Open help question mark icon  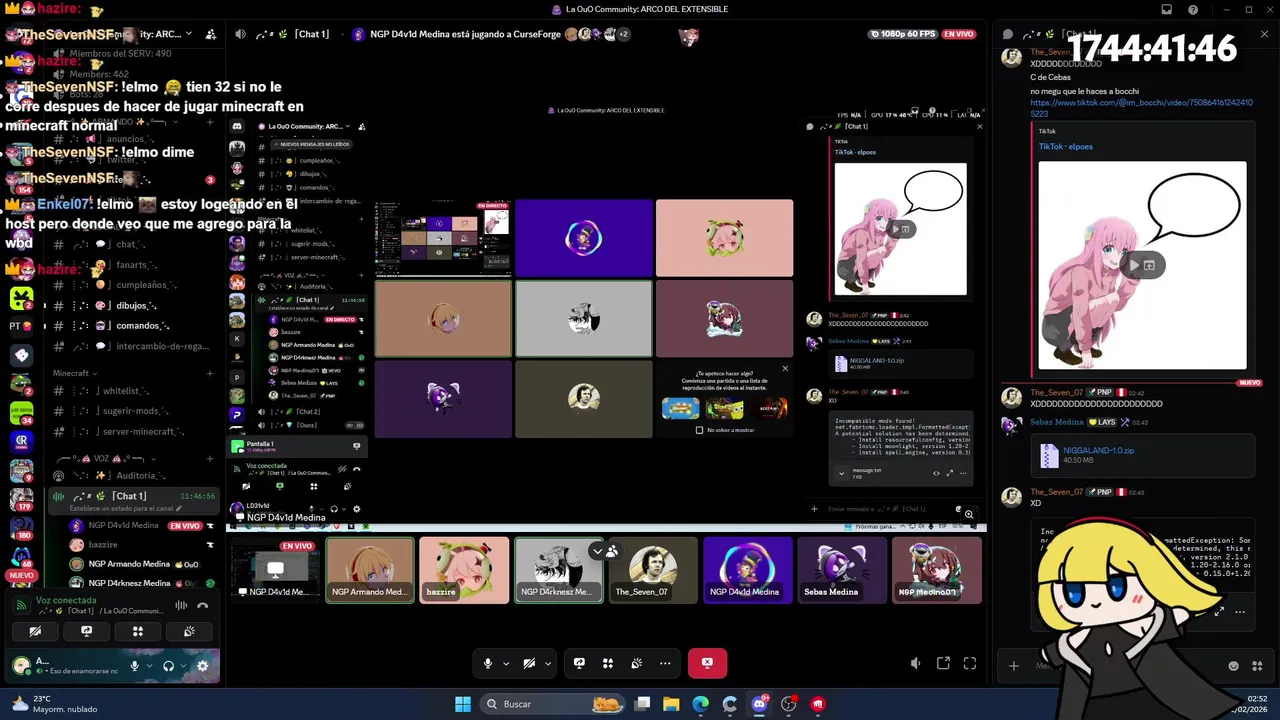tap(1193, 9)
